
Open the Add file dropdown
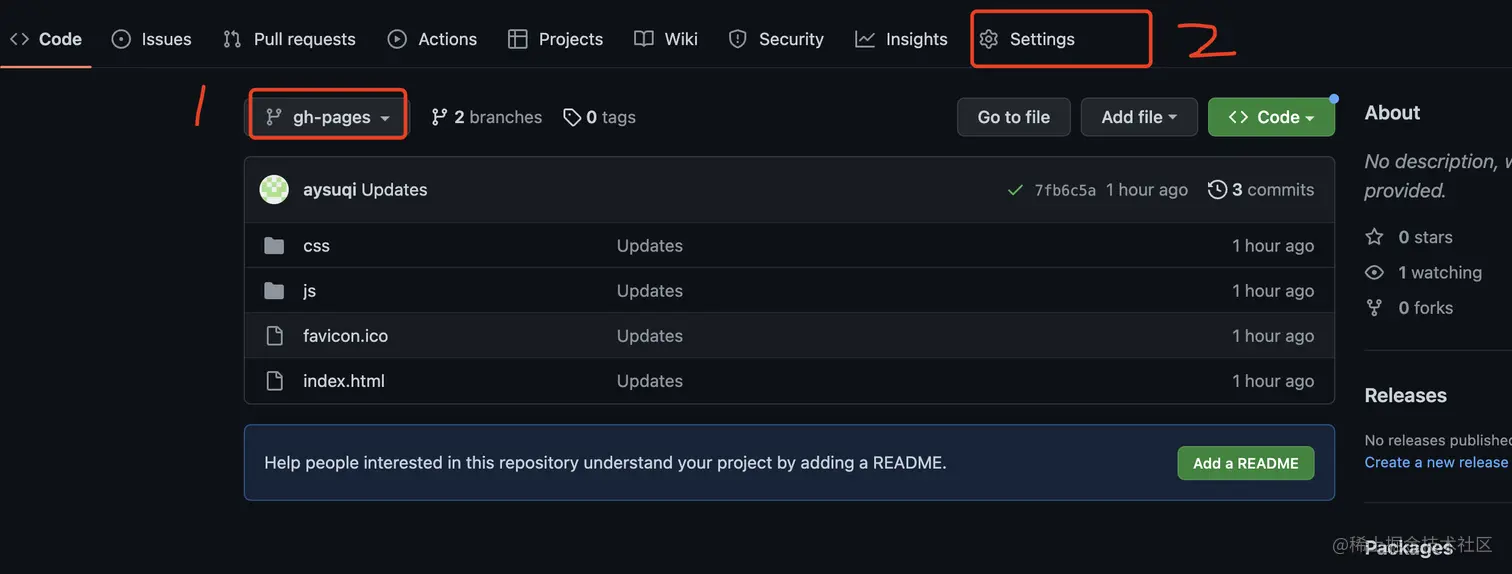coord(1139,117)
